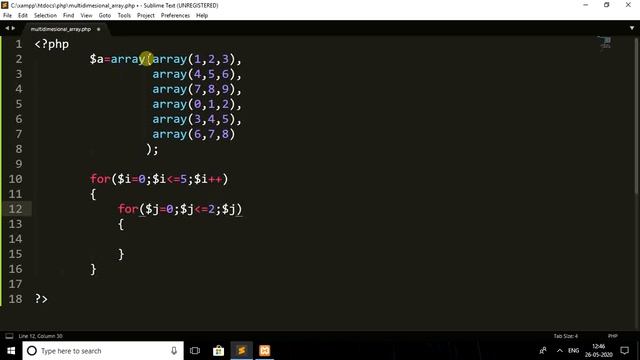Open the Edit menu
This screenshot has height=360, width=640.
(x=22, y=16)
